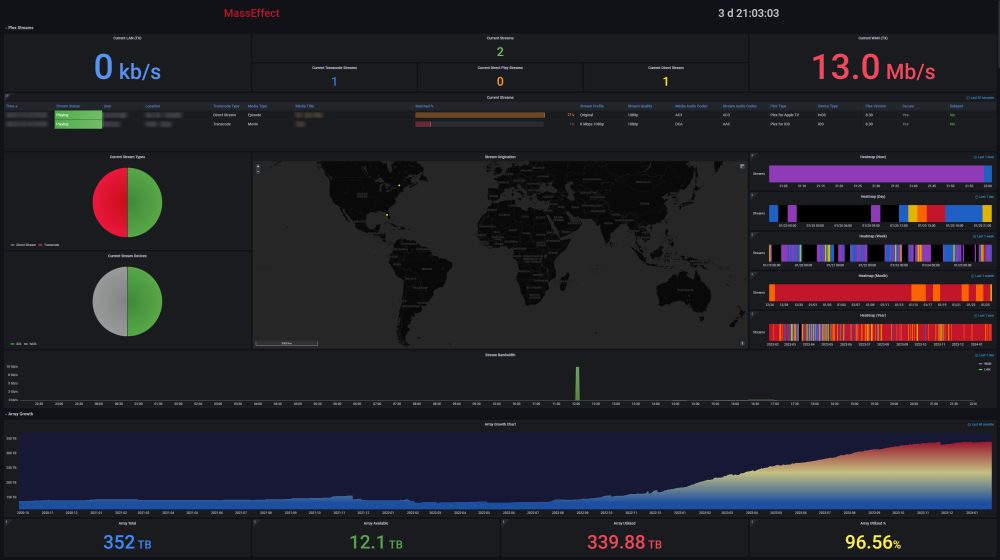Open the Array Available panel info corner
1000x560 pixels.
tap(256, 522)
